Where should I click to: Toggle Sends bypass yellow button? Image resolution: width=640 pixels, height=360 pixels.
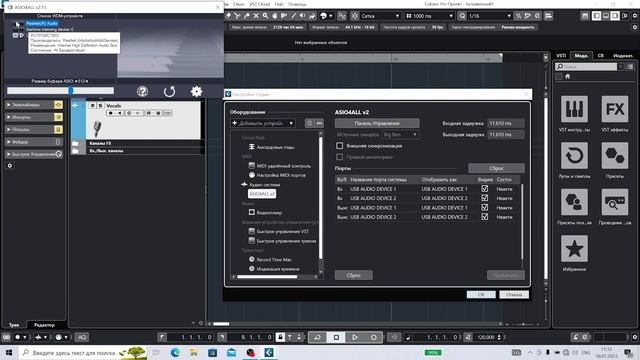click(x=58, y=129)
